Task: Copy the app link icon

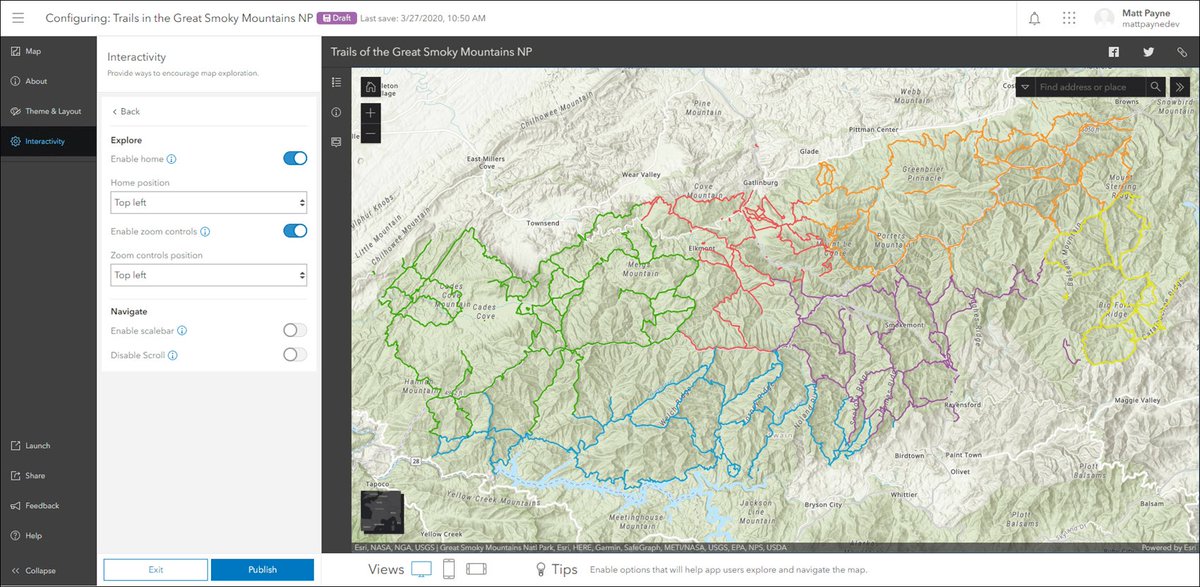Action: 1182,51
